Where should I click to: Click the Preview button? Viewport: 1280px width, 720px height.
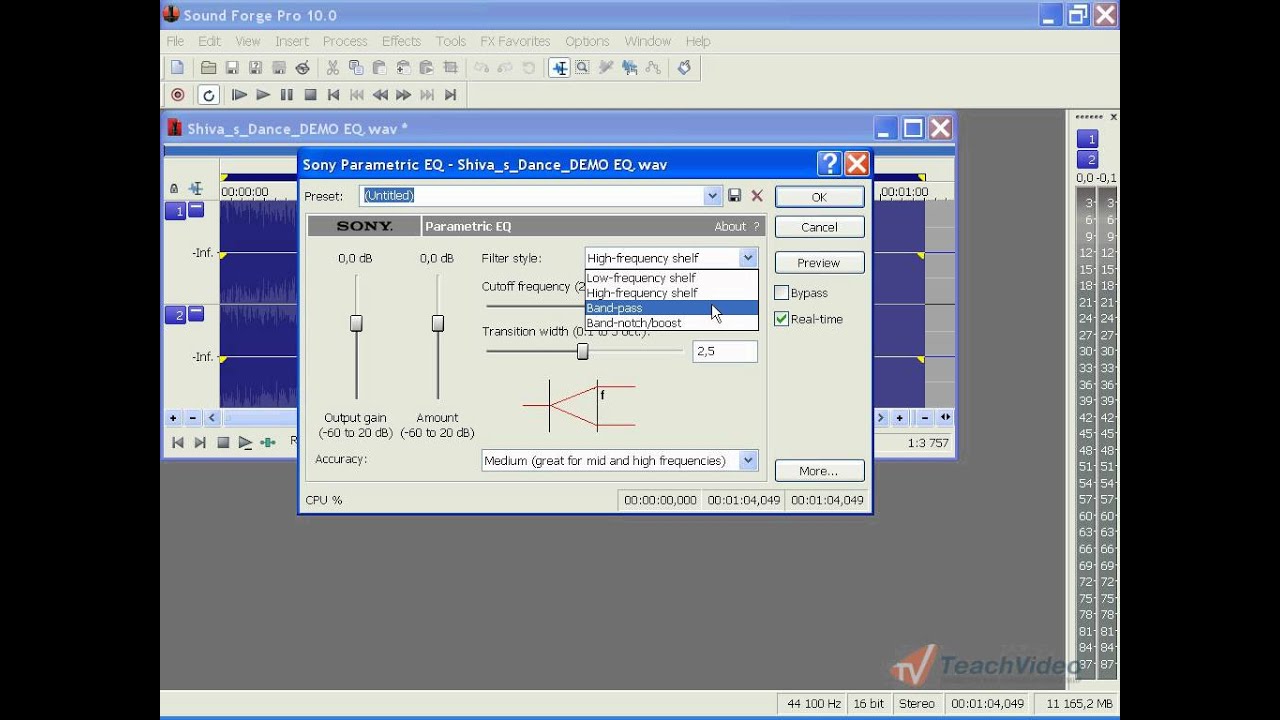pos(819,263)
